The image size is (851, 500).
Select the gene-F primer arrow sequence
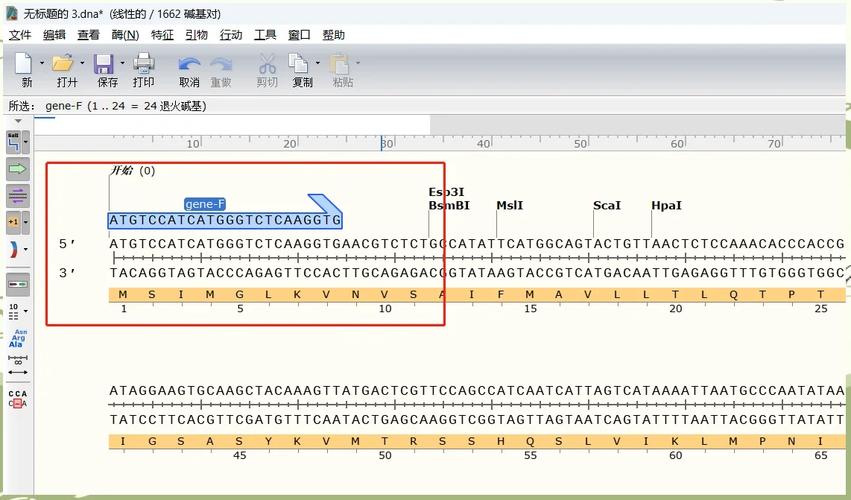pos(225,220)
